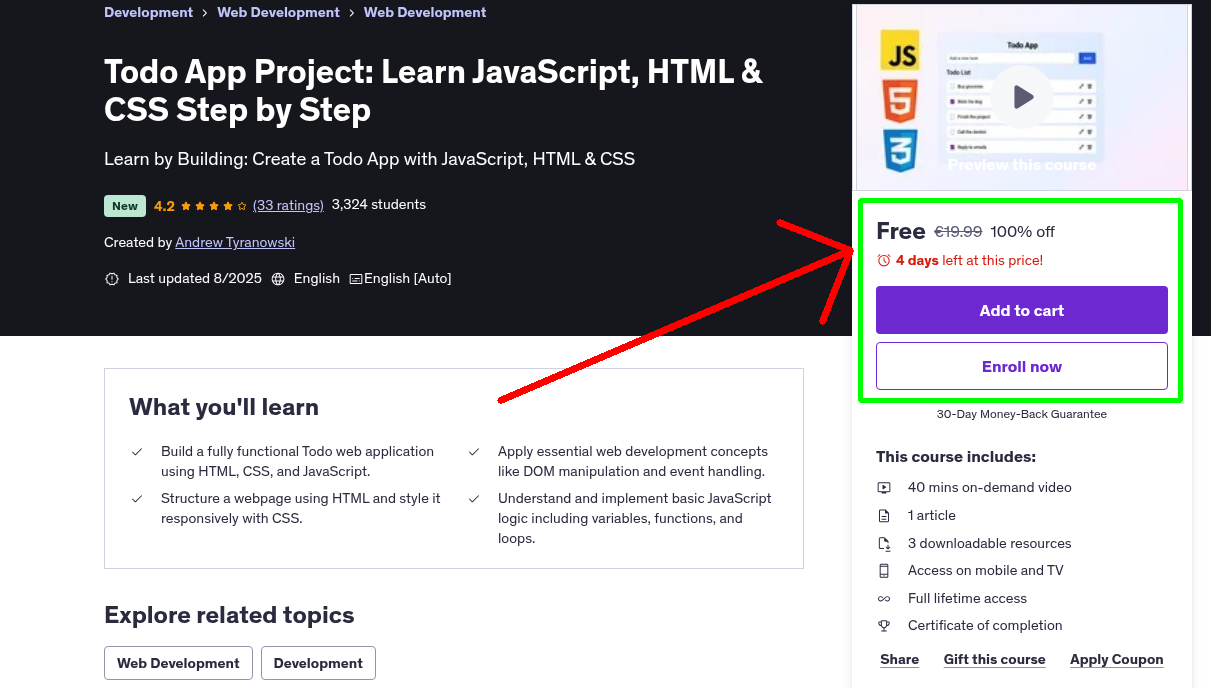This screenshot has height=688, width=1211.
Task: Click the on-demand video icon
Action: 884,488
